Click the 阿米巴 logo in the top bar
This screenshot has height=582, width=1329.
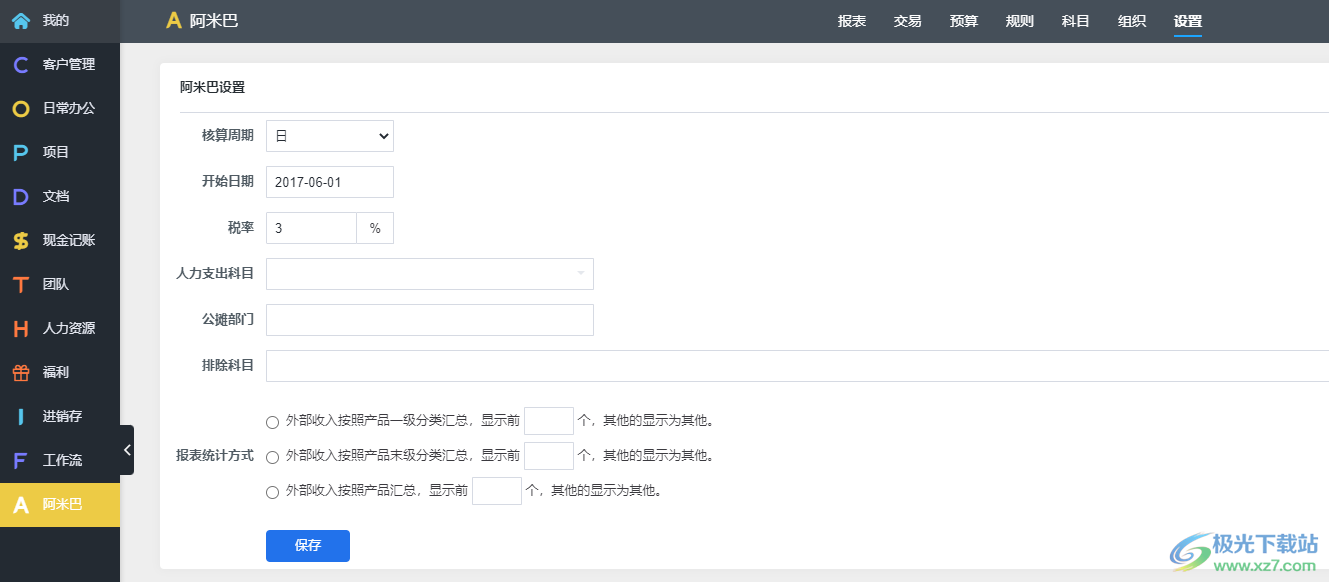point(201,20)
